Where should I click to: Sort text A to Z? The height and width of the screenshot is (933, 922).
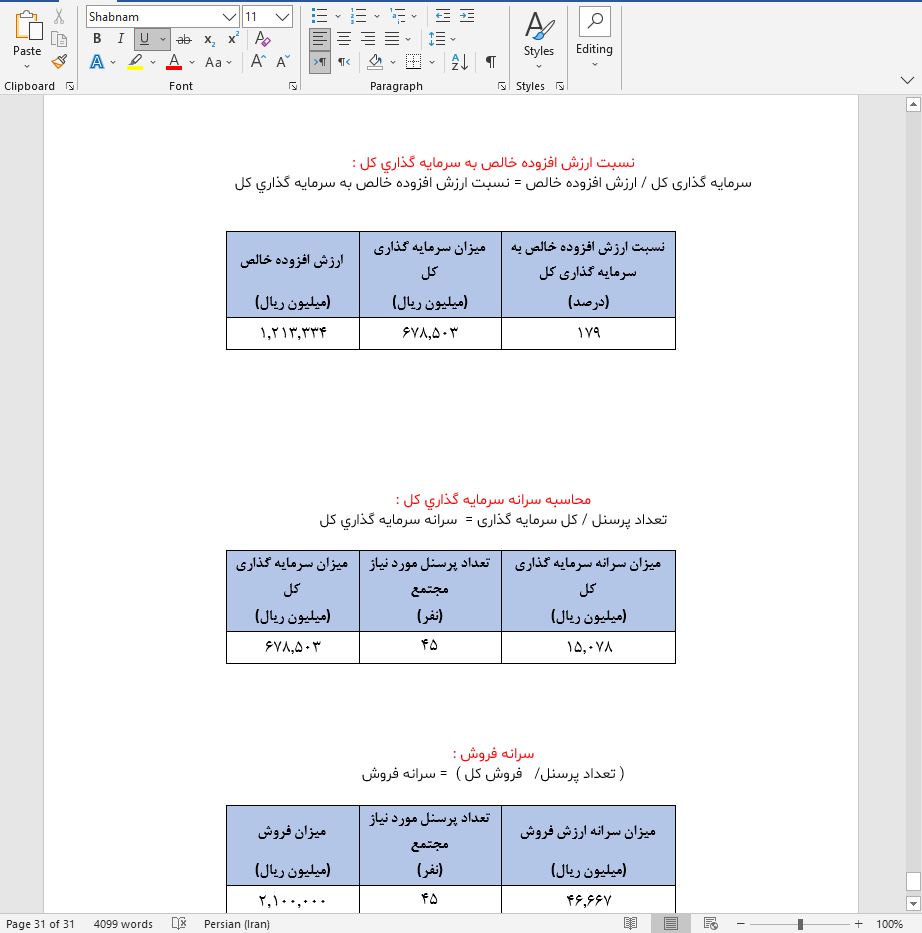[x=459, y=61]
